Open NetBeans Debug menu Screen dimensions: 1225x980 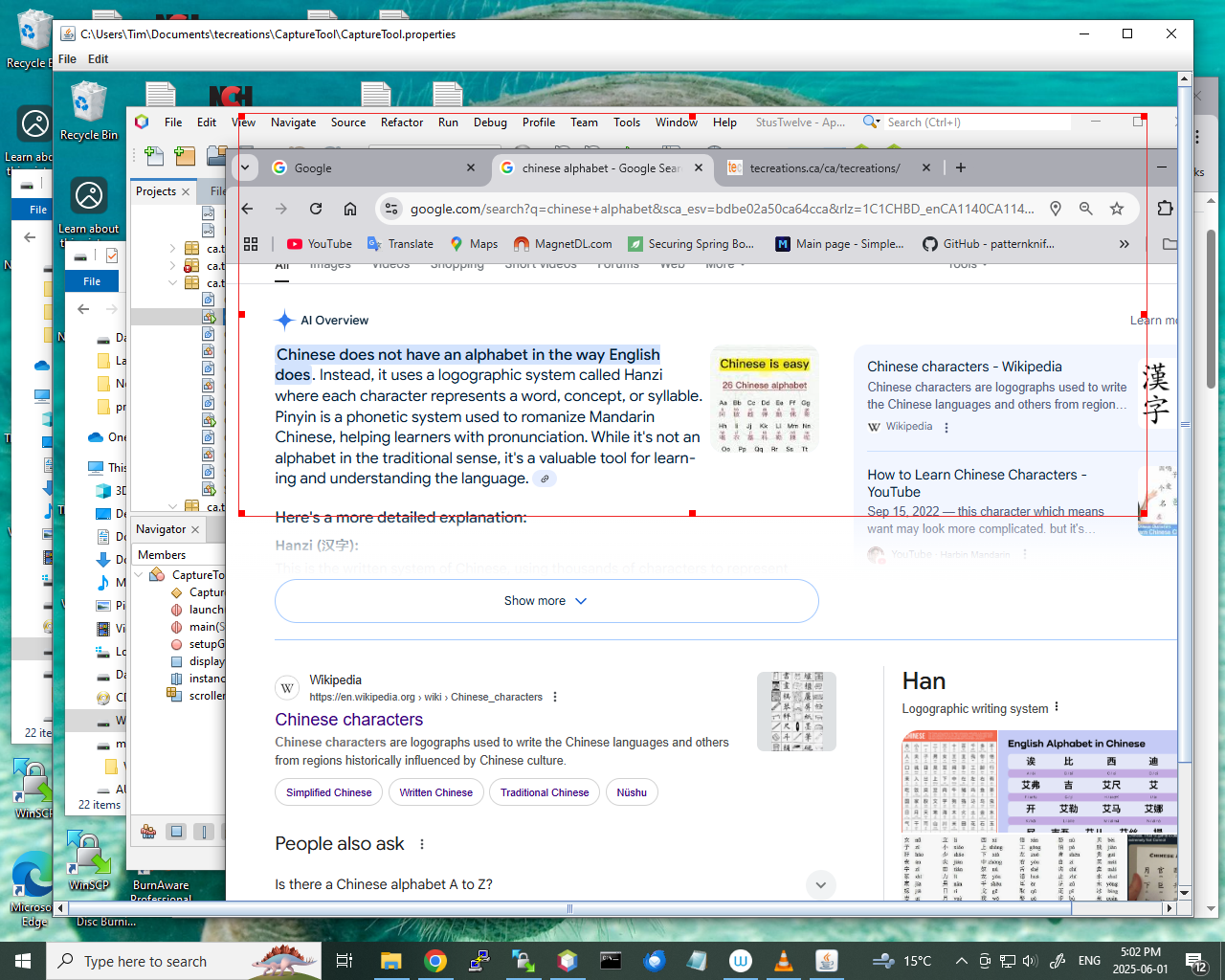click(x=490, y=122)
